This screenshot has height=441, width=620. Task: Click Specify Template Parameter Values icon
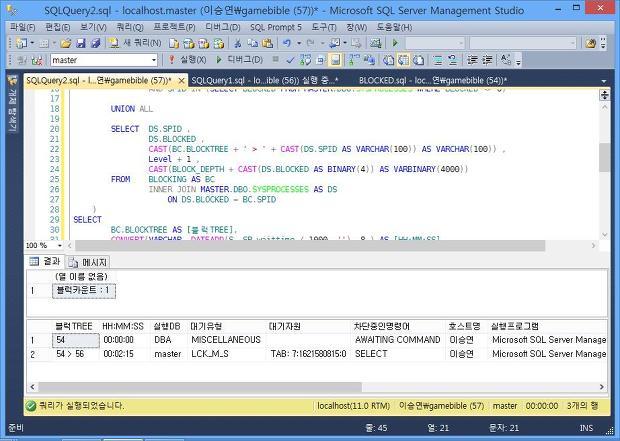[x=506, y=60]
